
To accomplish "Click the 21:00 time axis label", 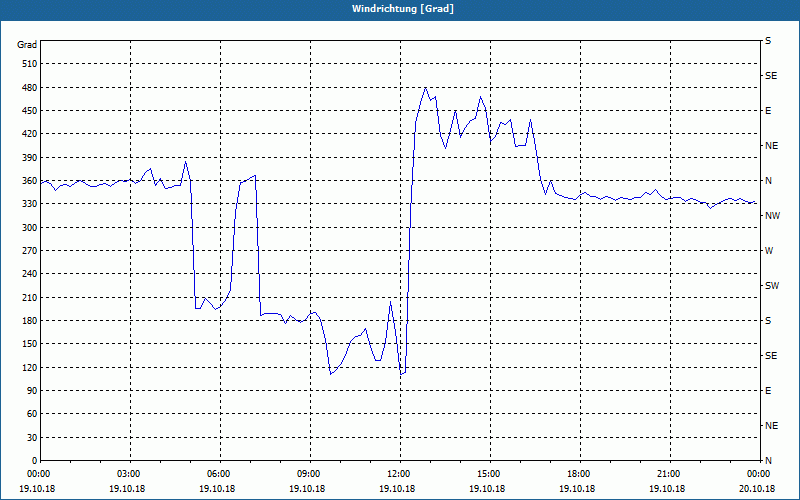I will (x=669, y=474).
